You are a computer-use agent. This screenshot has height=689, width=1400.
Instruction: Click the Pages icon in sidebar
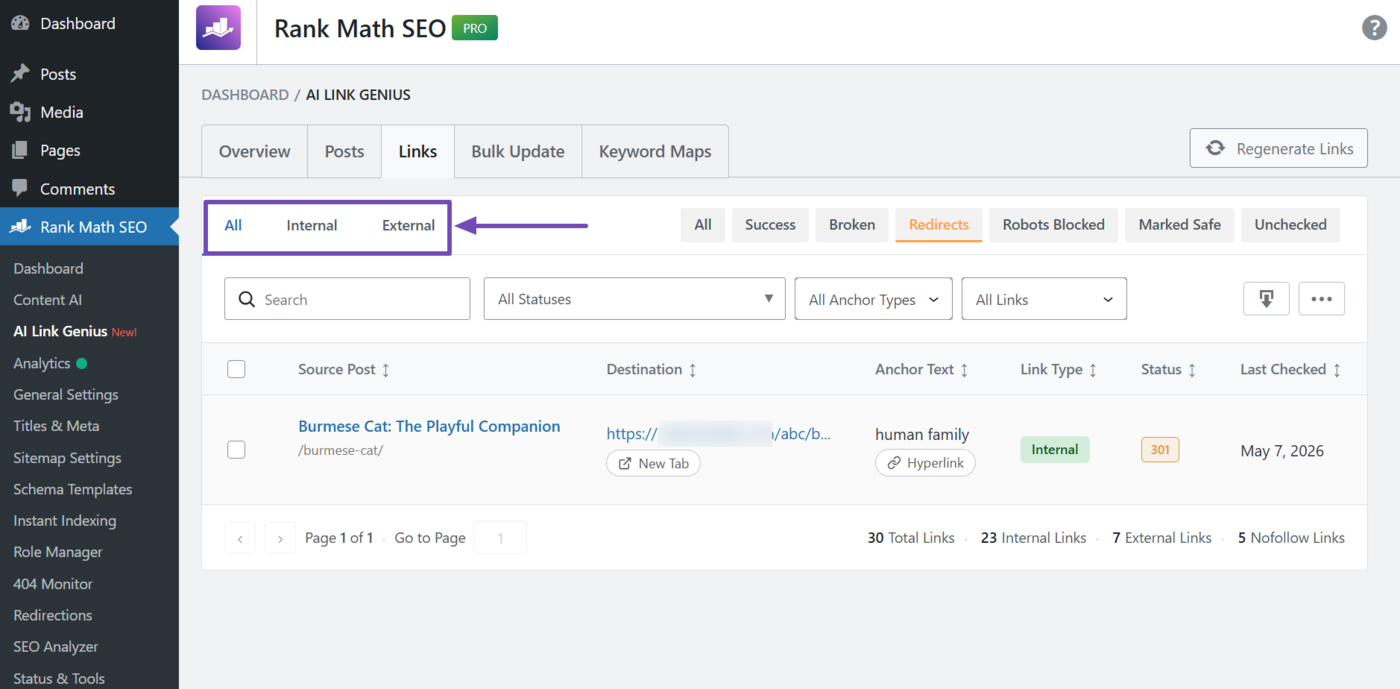pos(20,150)
